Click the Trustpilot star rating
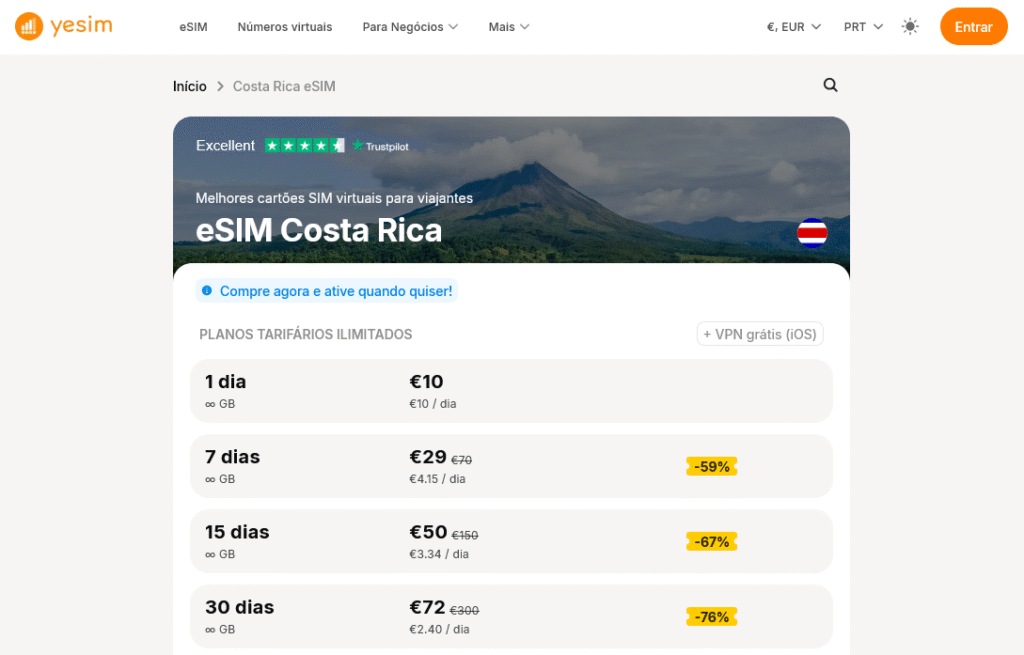 [304, 145]
